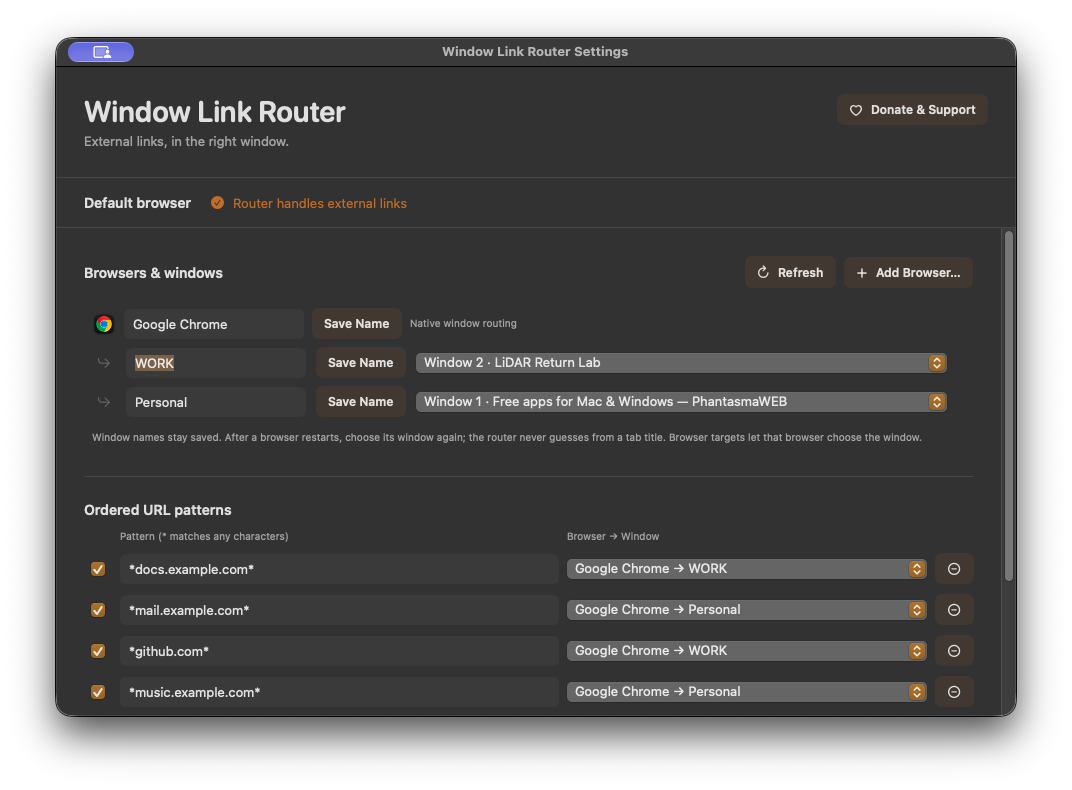1072x790 pixels.
Task: Edit the *docs.example.com* pattern field
Action: click(x=339, y=569)
